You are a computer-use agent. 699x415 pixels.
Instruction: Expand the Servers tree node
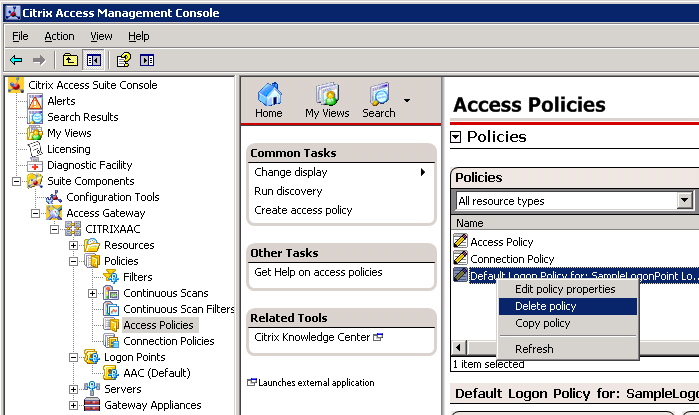pos(74,390)
